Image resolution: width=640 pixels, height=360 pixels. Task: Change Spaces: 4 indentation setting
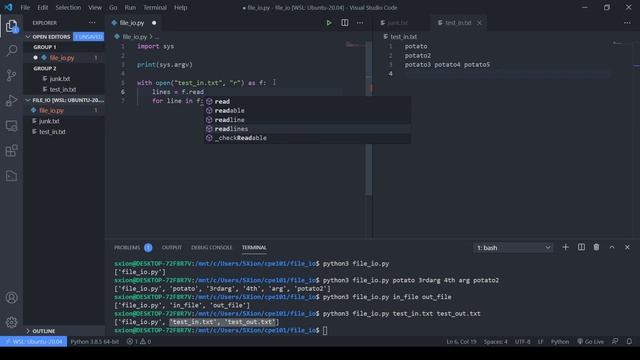(x=496, y=342)
